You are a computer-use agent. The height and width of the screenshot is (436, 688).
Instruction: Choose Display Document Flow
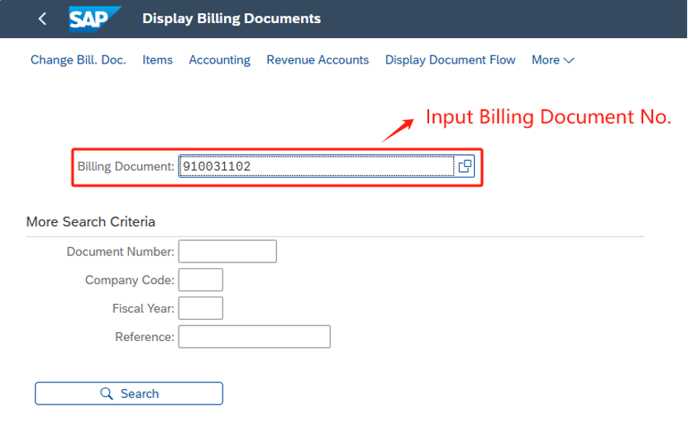(x=450, y=60)
